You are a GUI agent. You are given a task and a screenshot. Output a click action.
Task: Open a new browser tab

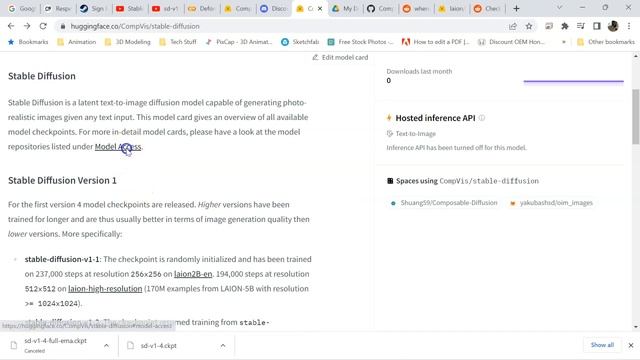(516, 9)
